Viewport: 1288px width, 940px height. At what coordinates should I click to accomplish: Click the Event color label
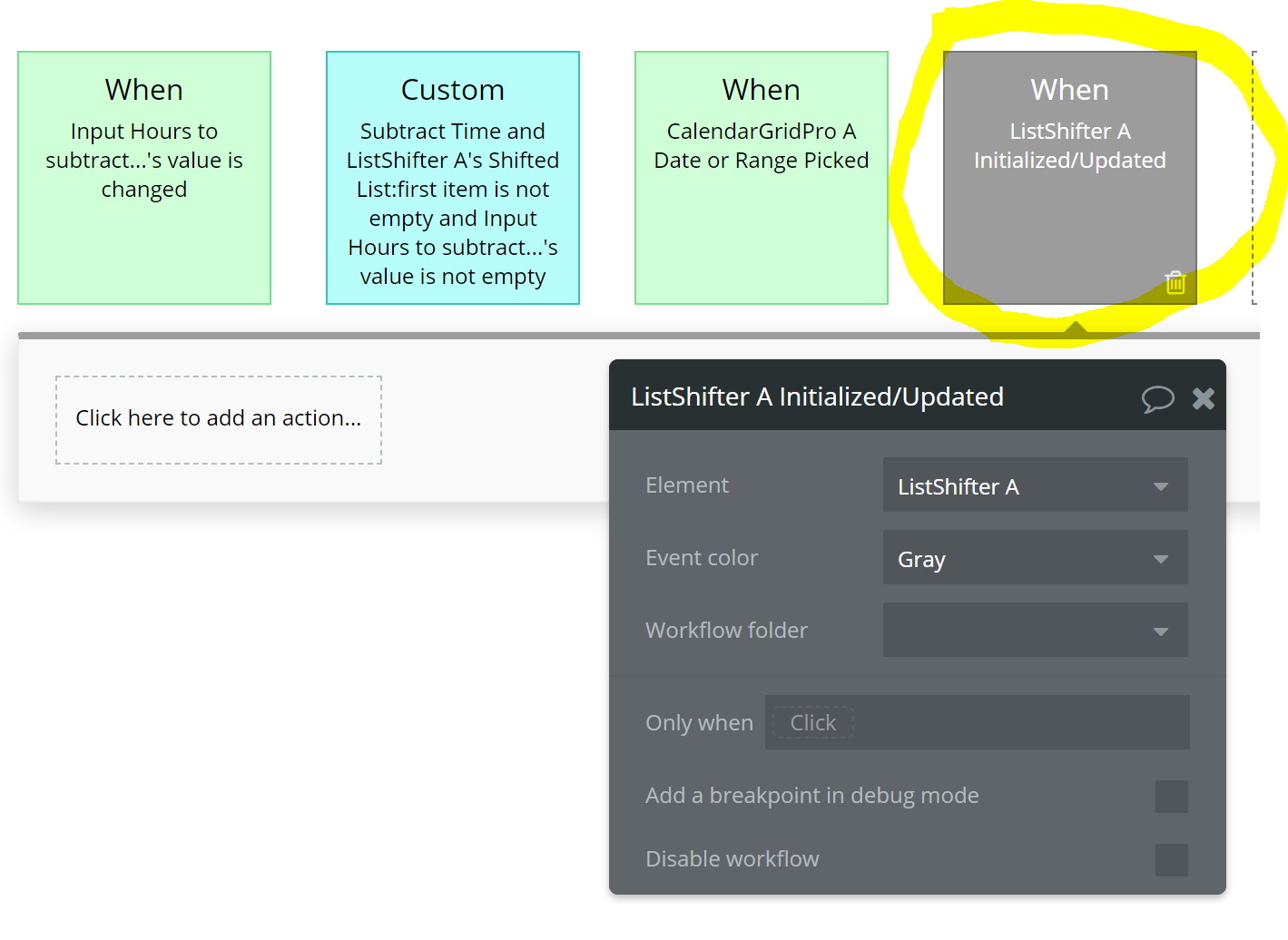(x=702, y=558)
